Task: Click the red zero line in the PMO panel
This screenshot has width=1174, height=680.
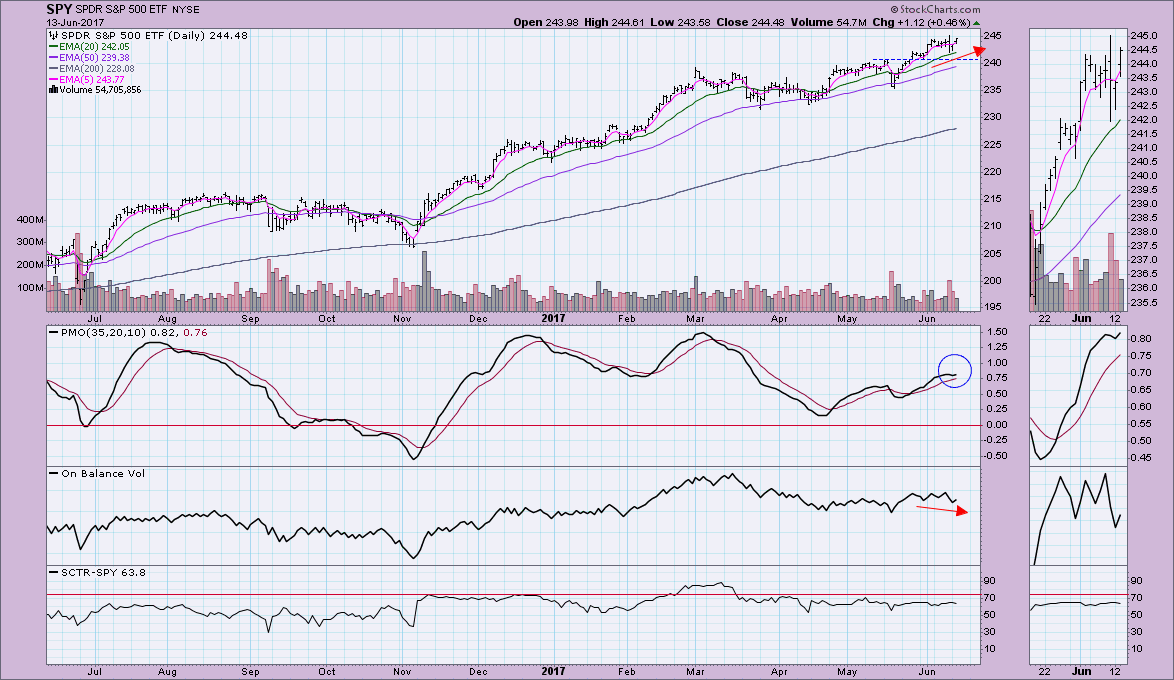Action: (x=513, y=425)
